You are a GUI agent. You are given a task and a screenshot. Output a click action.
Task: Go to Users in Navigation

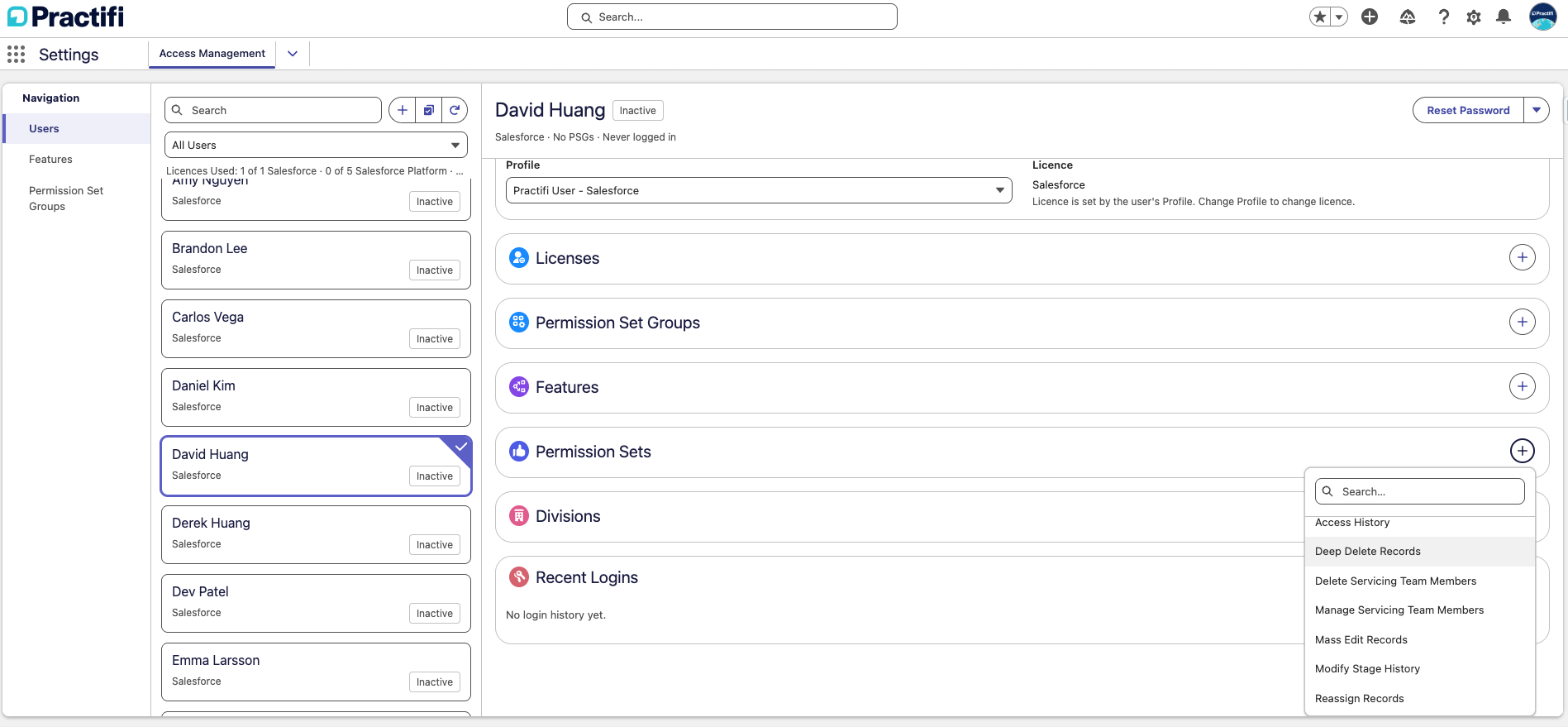coord(77,129)
